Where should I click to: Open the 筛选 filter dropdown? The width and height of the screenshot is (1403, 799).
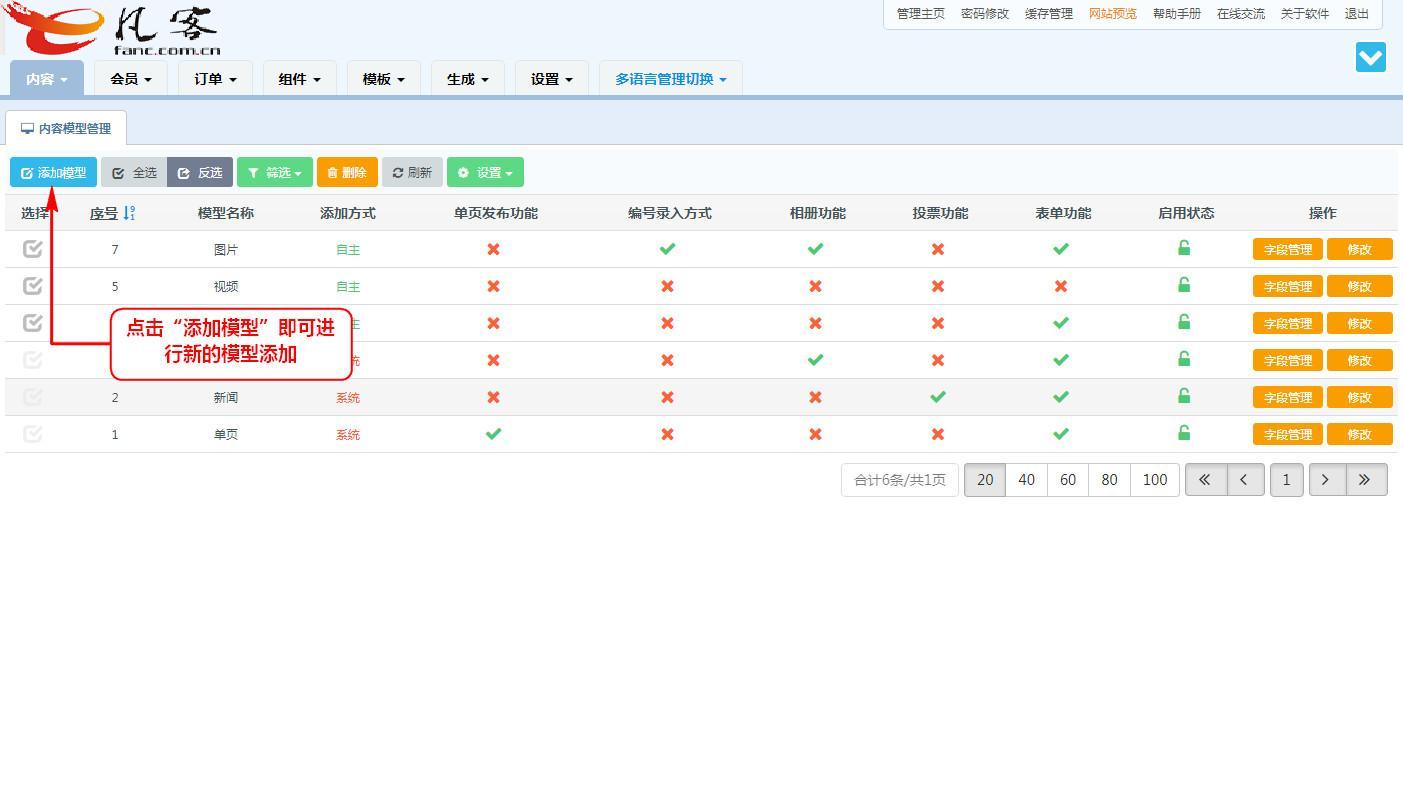(x=275, y=173)
